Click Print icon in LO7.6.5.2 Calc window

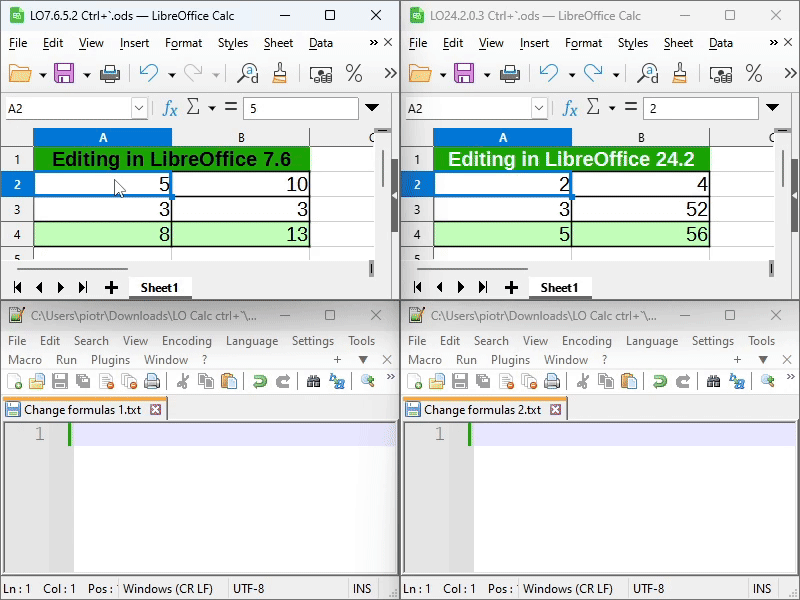coord(110,74)
